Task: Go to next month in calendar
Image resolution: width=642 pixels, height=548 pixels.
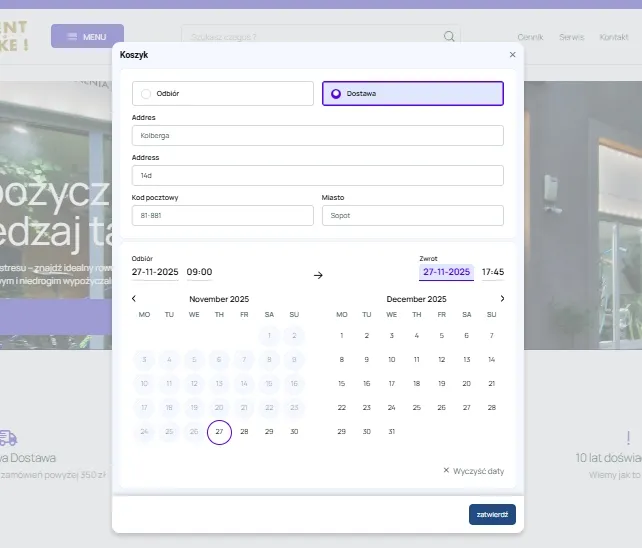Action: pyautogui.click(x=502, y=298)
